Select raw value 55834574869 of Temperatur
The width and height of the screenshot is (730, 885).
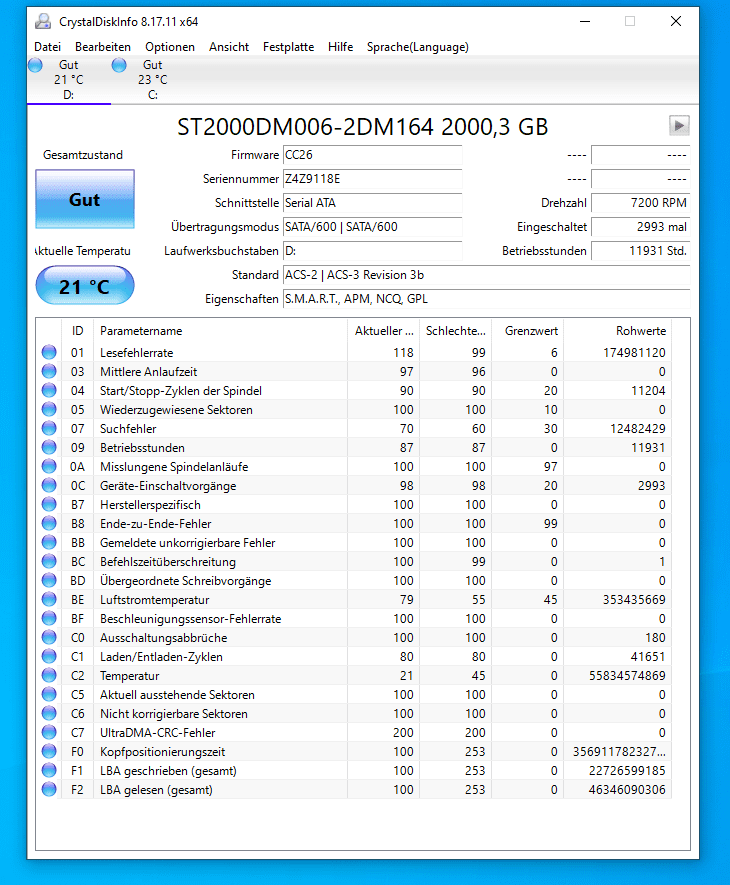point(627,676)
